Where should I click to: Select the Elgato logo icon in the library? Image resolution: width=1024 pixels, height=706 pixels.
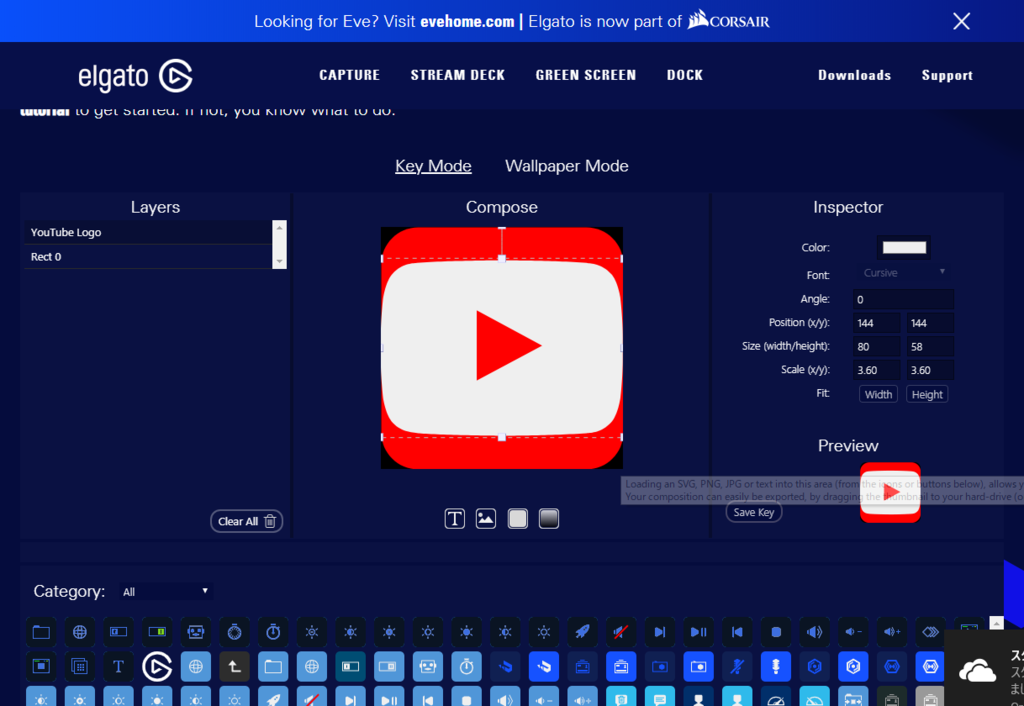click(x=156, y=666)
